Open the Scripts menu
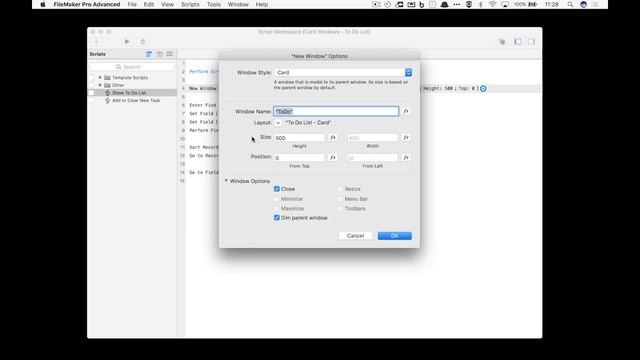Screen dimensions: 640x360 [190, 4]
